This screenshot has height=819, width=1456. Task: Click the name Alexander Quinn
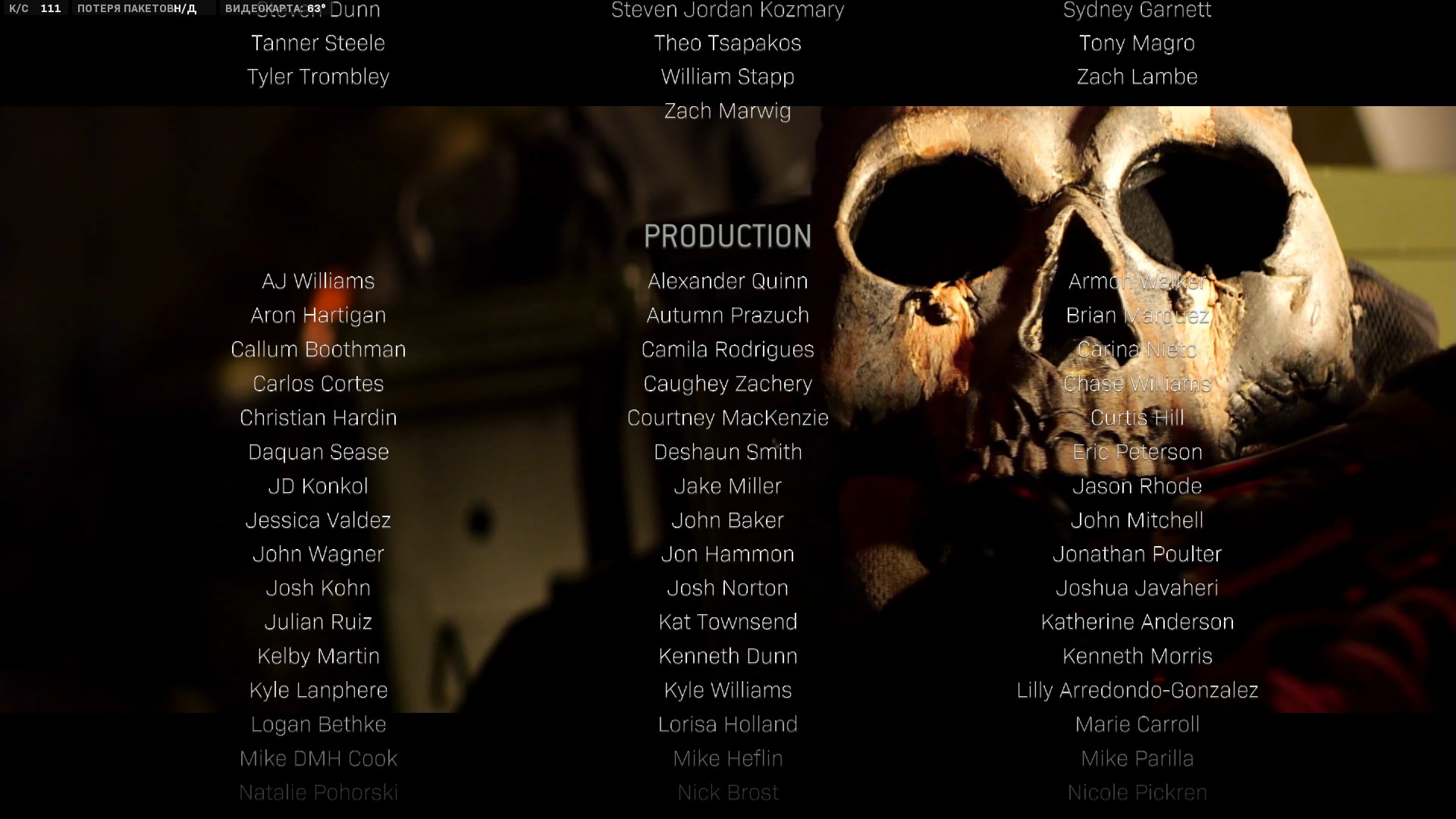click(x=727, y=281)
